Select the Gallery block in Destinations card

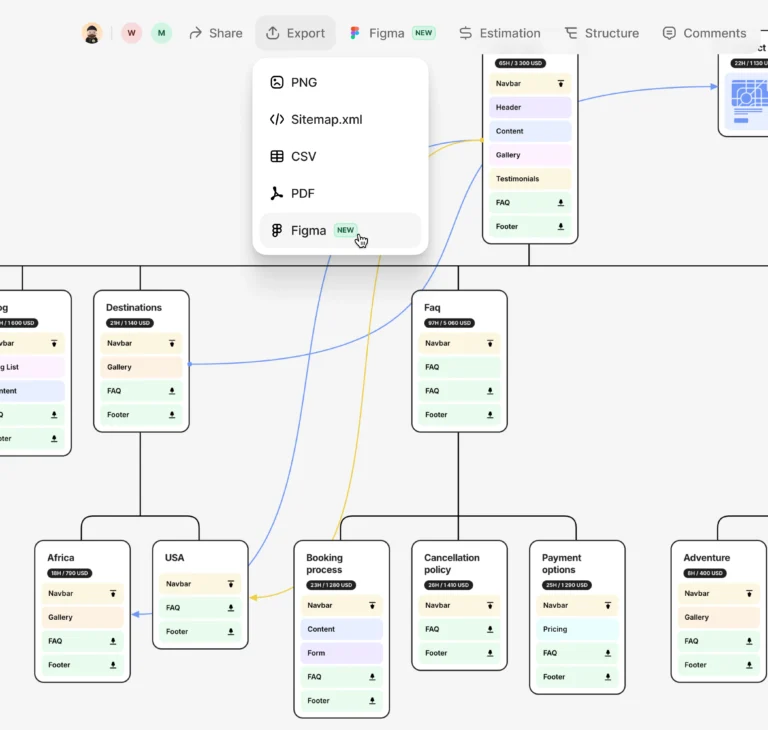(x=141, y=367)
